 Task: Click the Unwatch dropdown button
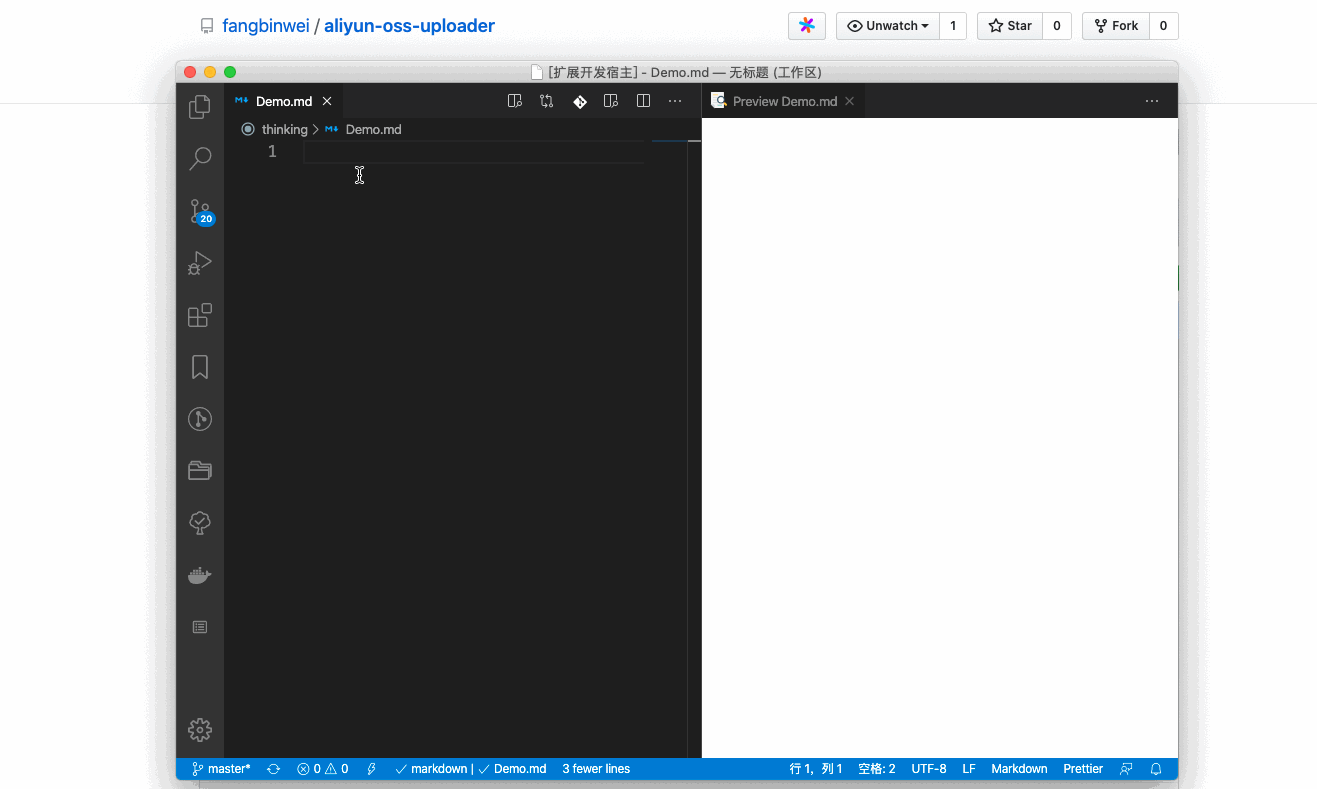888,26
